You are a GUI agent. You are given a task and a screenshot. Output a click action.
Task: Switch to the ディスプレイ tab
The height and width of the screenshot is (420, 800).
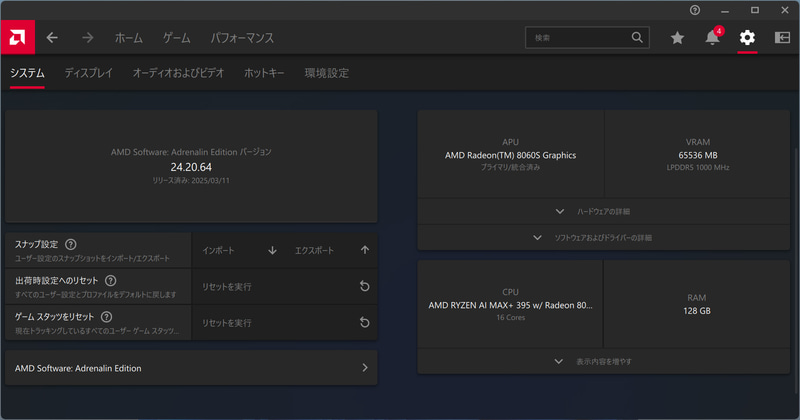(89, 73)
